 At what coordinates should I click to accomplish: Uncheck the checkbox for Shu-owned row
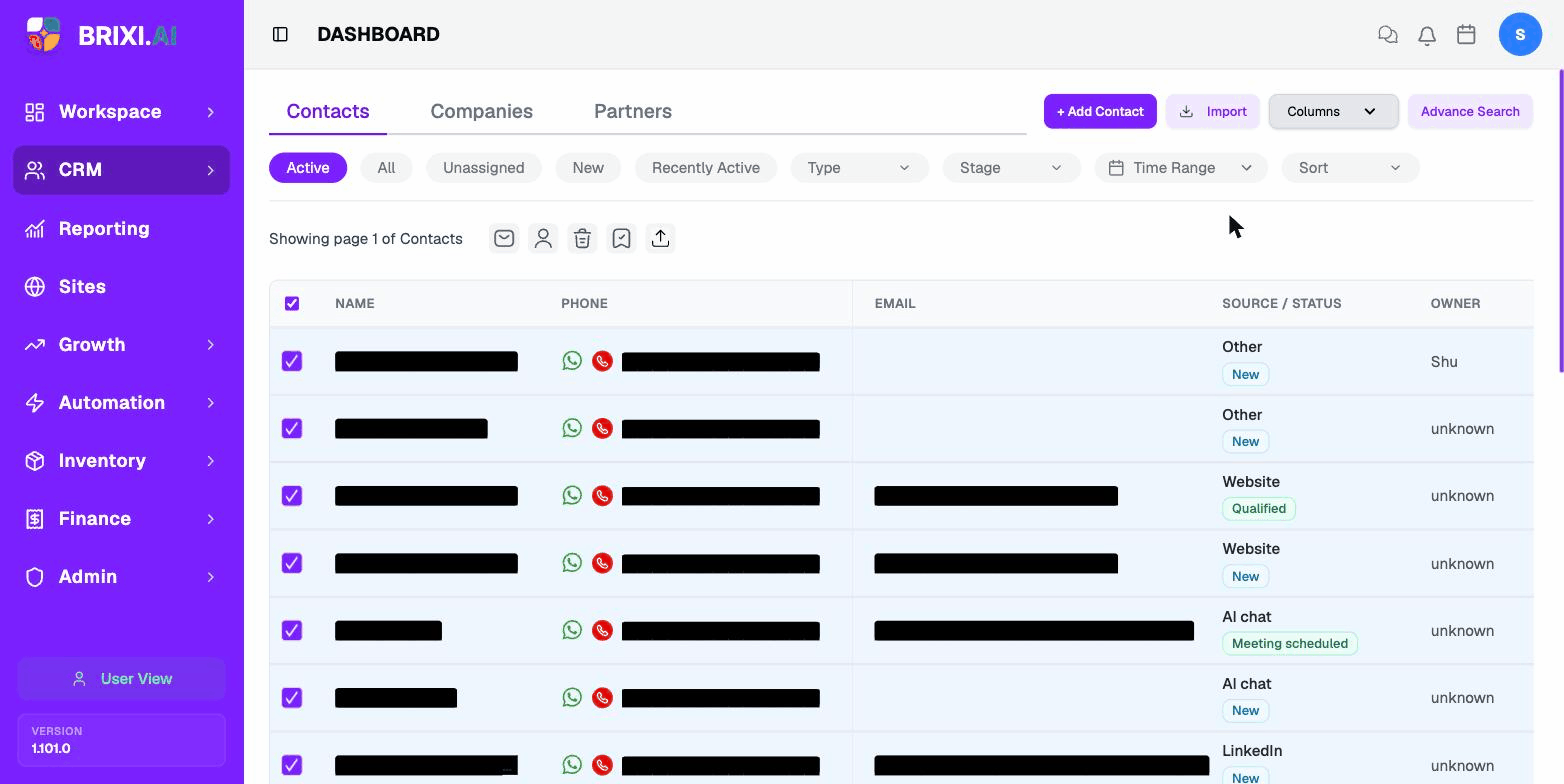tap(292, 361)
